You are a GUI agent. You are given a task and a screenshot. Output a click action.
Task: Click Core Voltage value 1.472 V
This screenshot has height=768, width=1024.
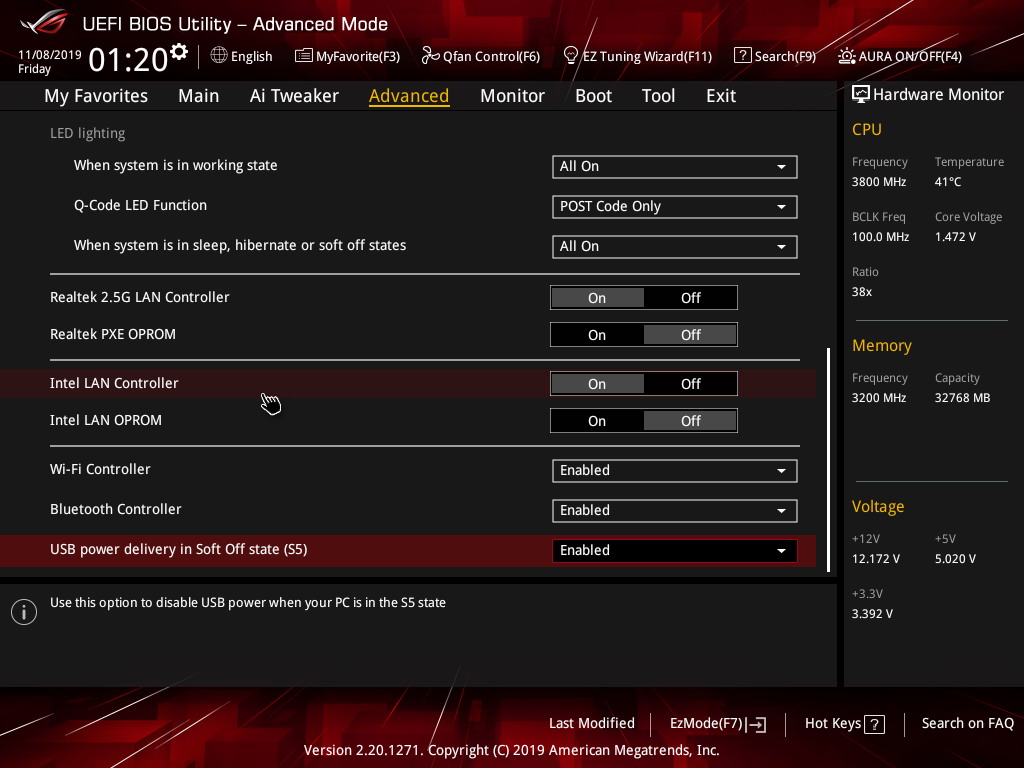(955, 237)
